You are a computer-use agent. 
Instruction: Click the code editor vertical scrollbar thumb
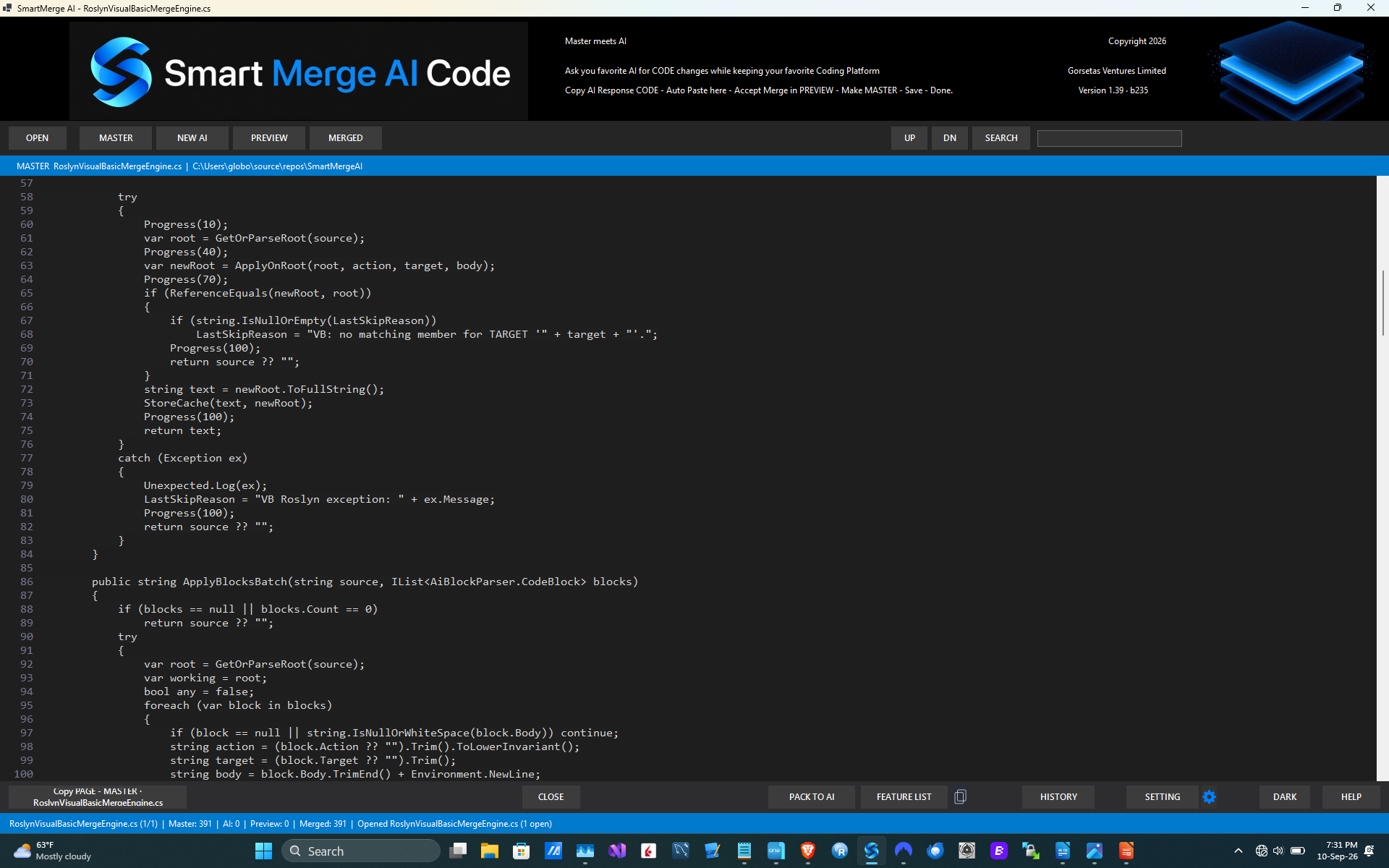[1383, 302]
